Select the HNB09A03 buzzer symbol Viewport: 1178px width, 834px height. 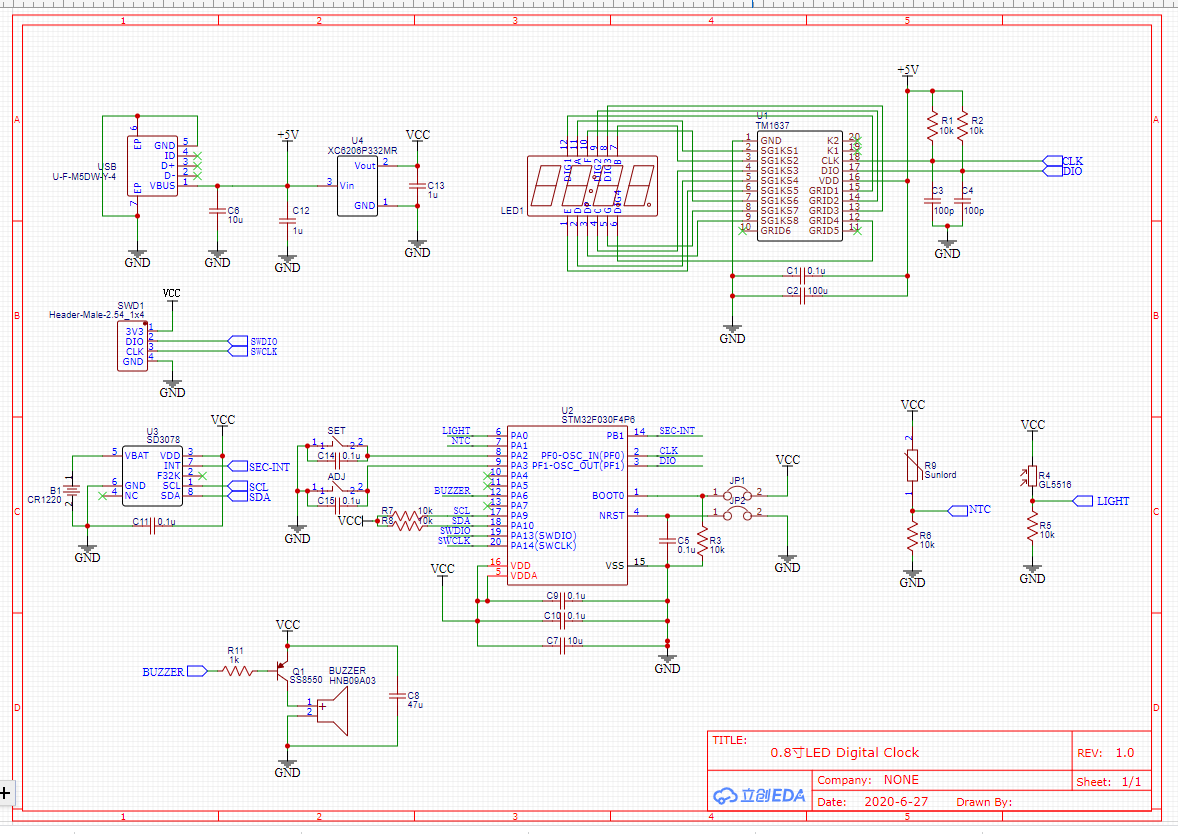pyautogui.click(x=332, y=712)
